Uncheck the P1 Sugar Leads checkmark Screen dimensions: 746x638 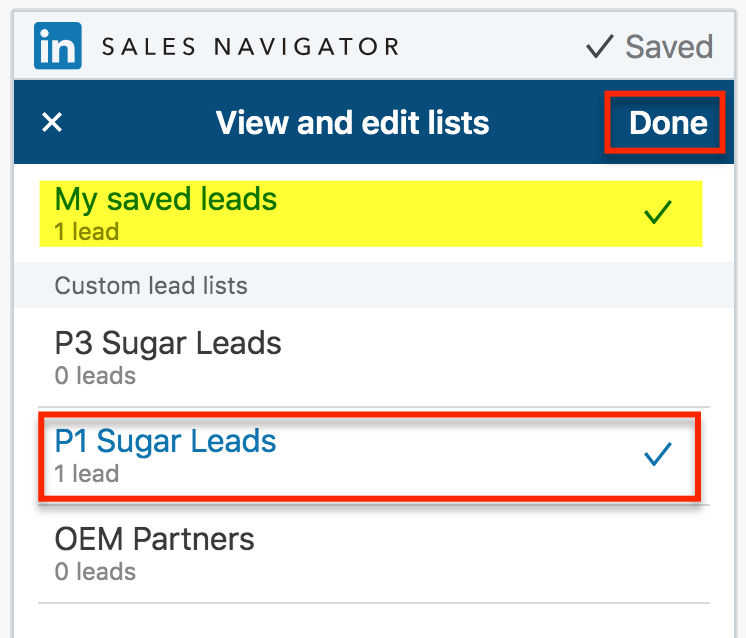coord(657,455)
